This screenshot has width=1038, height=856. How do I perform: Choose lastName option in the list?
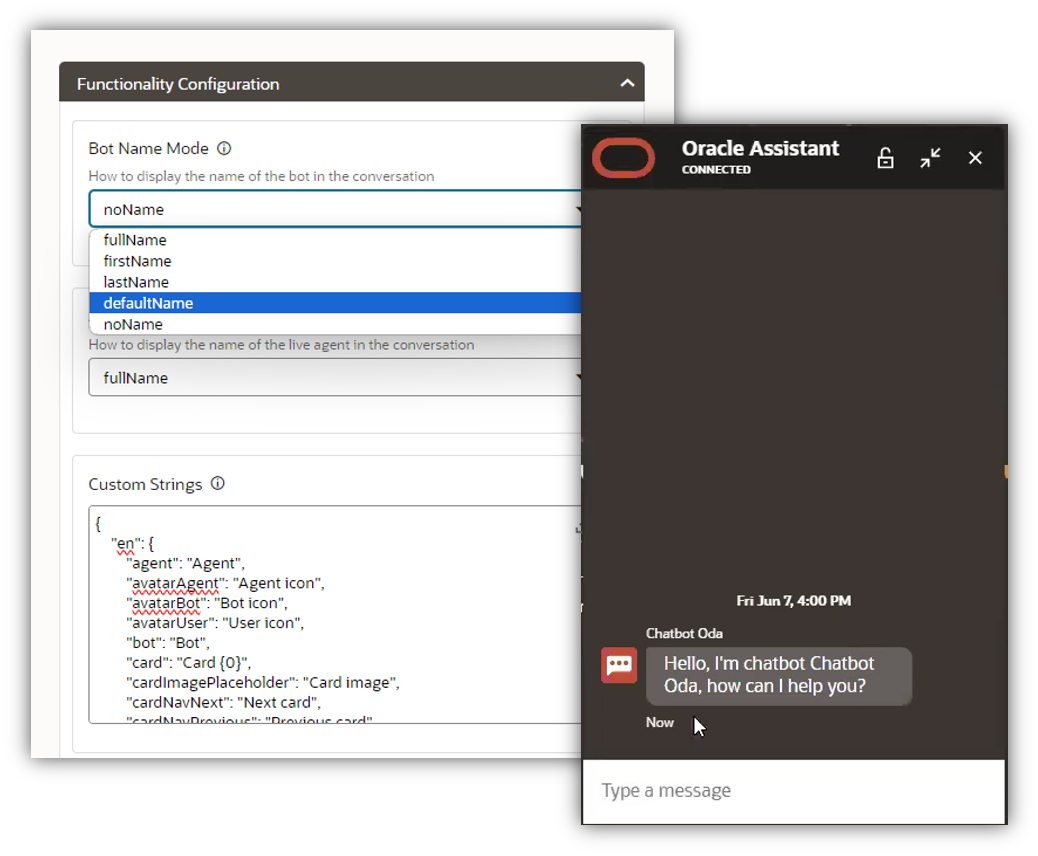point(136,282)
